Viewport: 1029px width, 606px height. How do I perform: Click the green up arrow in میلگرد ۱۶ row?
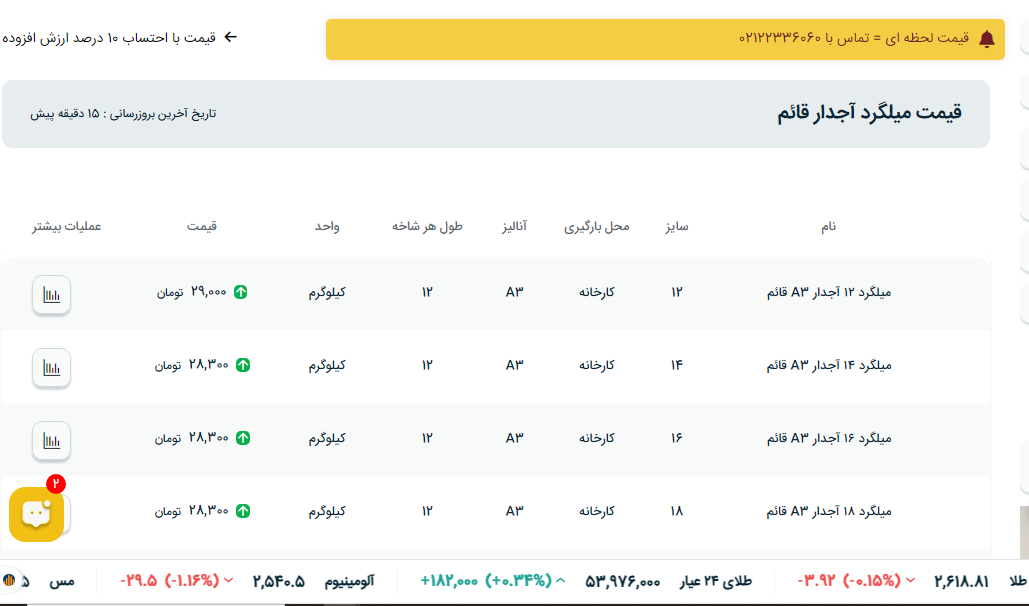243,438
